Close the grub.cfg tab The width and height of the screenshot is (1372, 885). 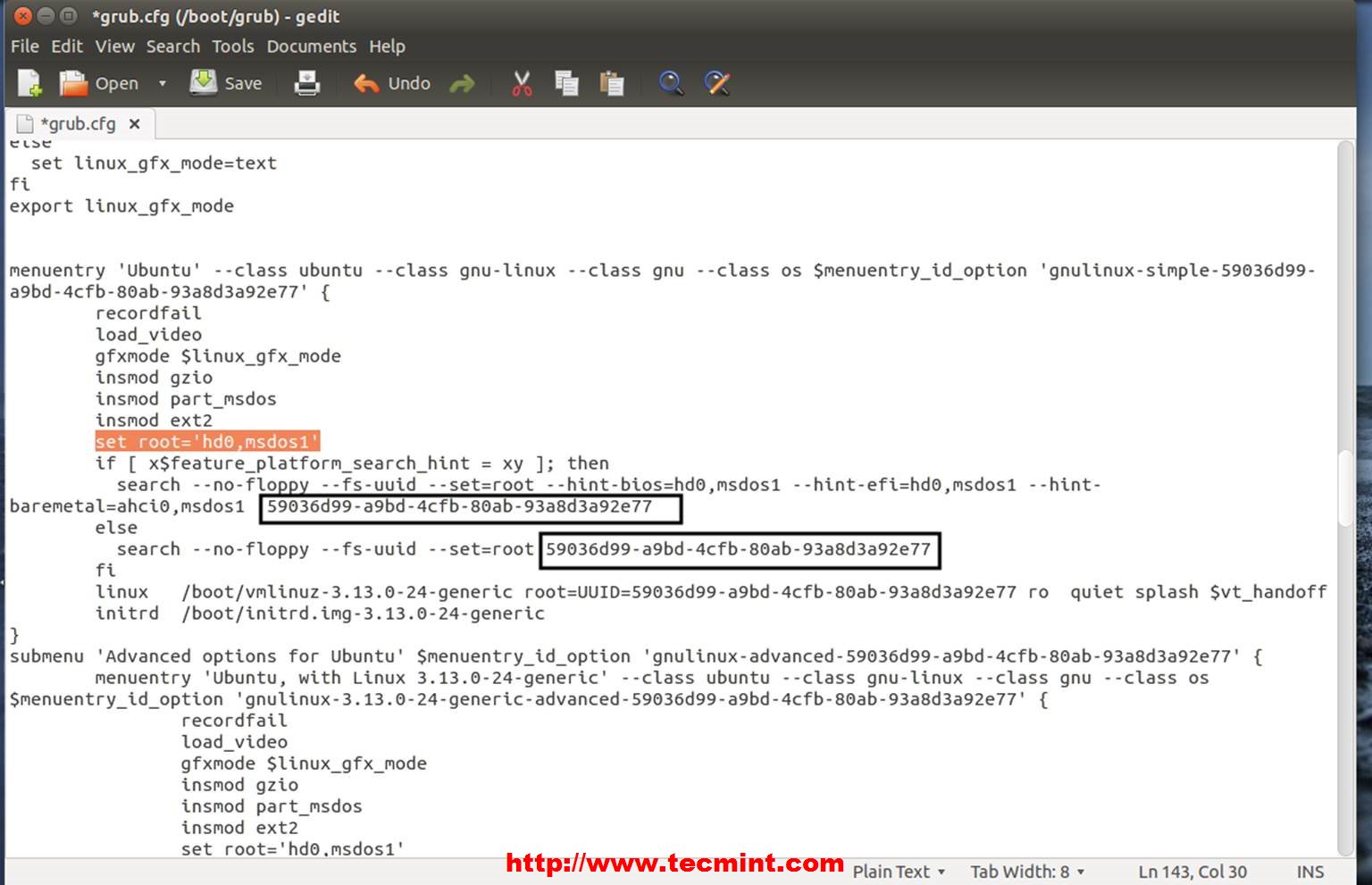tap(134, 123)
